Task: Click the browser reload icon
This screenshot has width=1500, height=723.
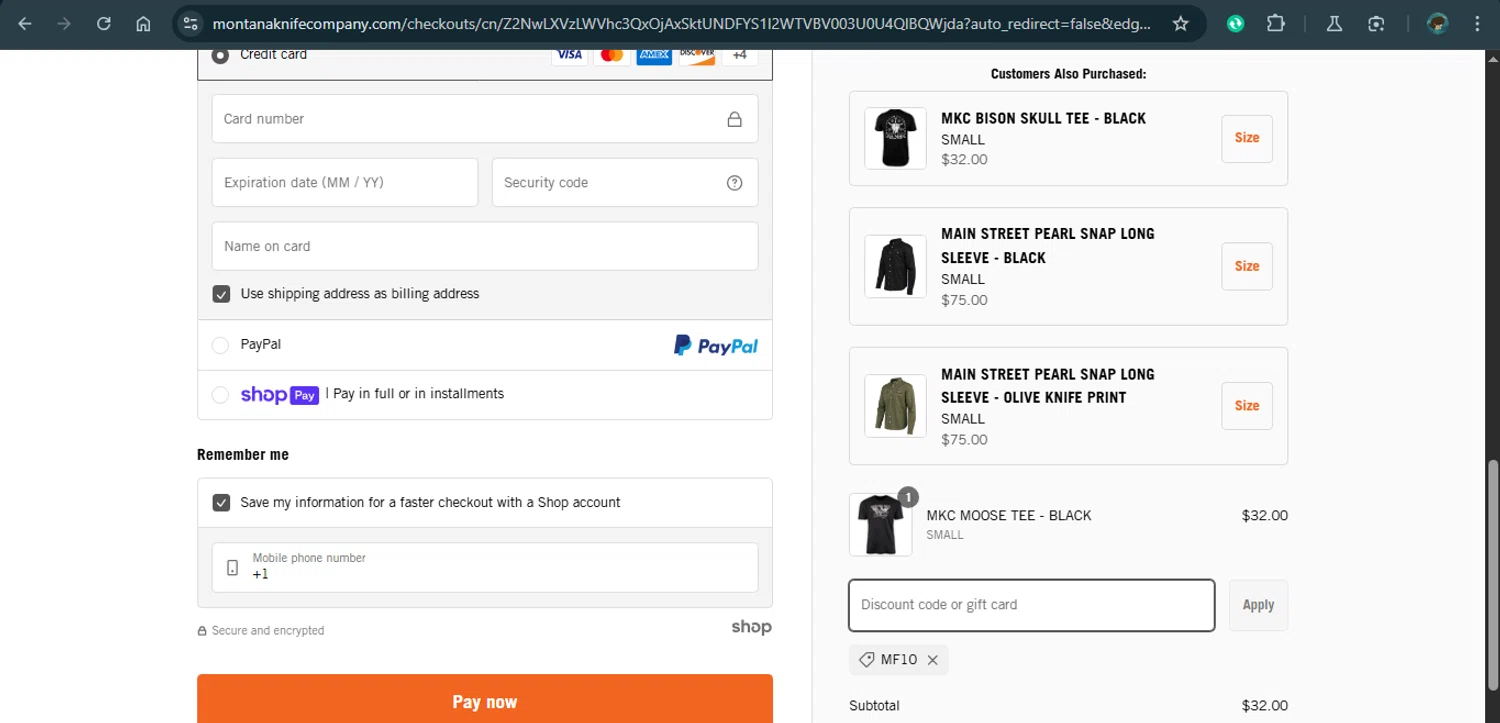Action: pyautogui.click(x=104, y=24)
